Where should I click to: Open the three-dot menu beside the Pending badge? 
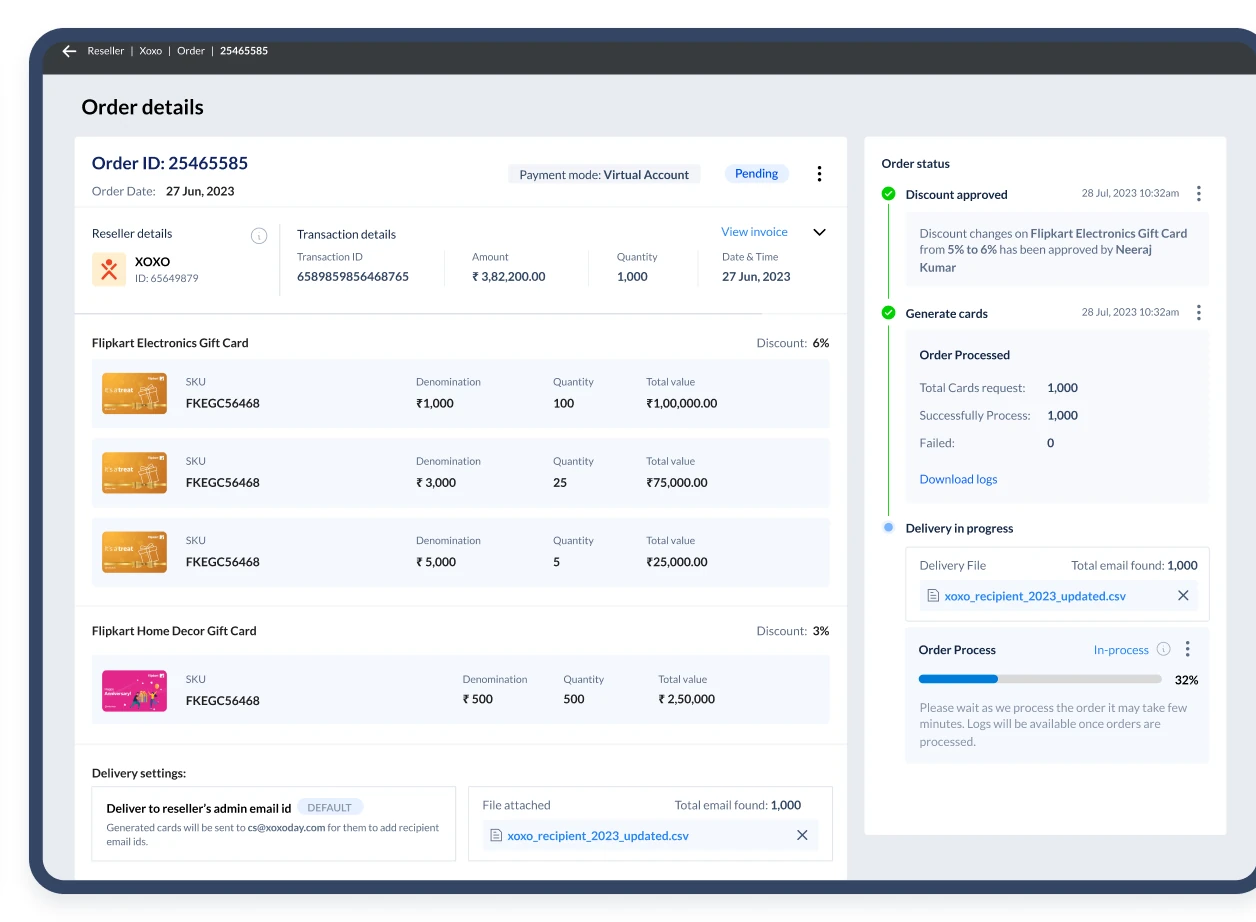(x=819, y=174)
